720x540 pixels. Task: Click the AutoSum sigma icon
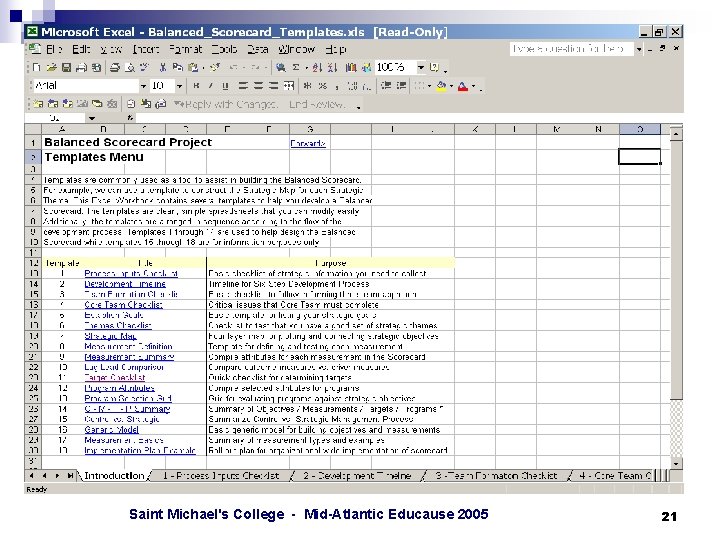(296, 68)
